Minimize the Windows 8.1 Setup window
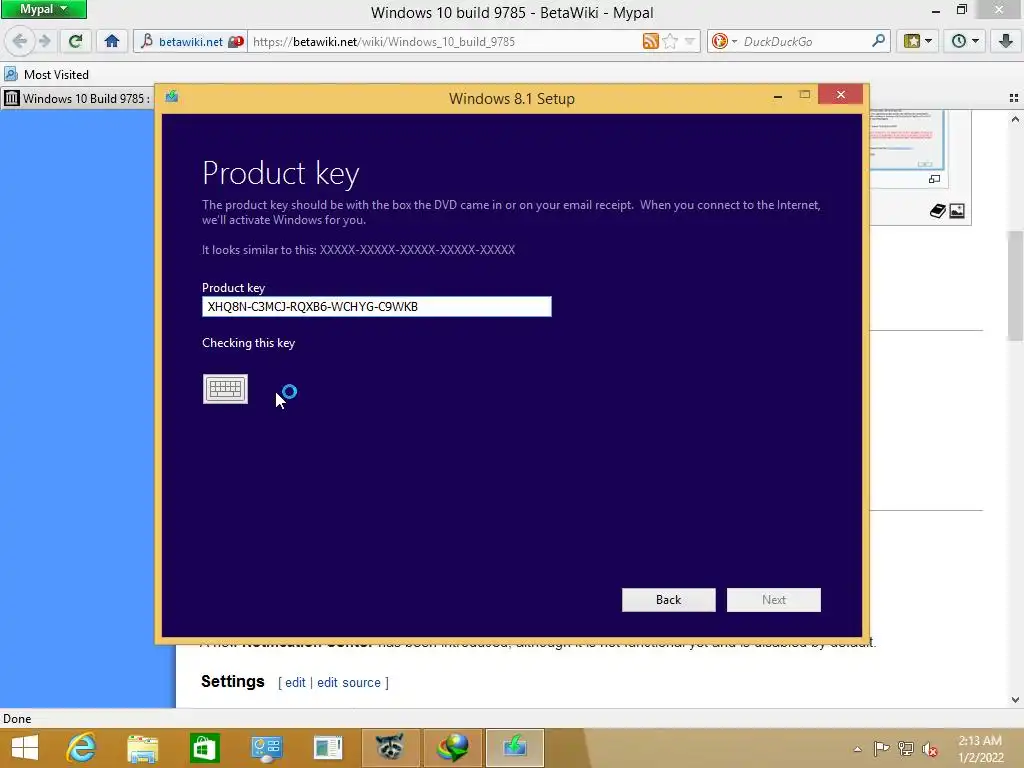1024x768 pixels. pos(778,96)
